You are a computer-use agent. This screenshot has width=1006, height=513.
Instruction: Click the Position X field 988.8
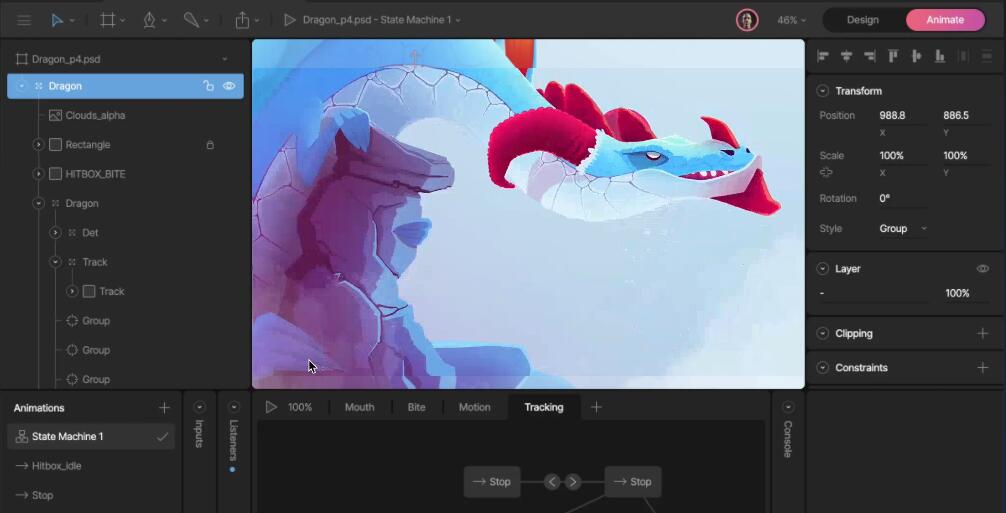(903, 116)
